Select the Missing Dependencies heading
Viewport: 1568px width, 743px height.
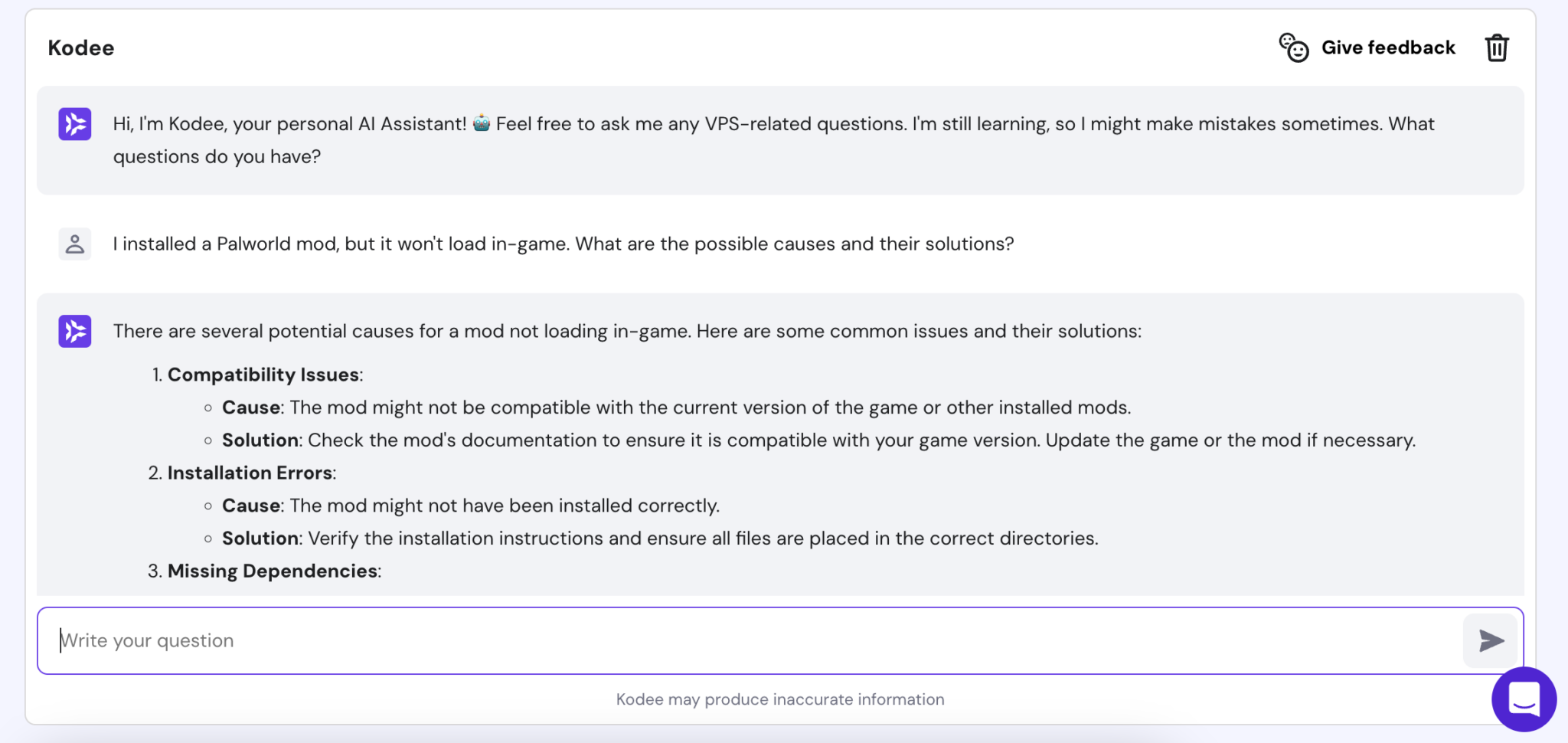pyautogui.click(x=273, y=571)
